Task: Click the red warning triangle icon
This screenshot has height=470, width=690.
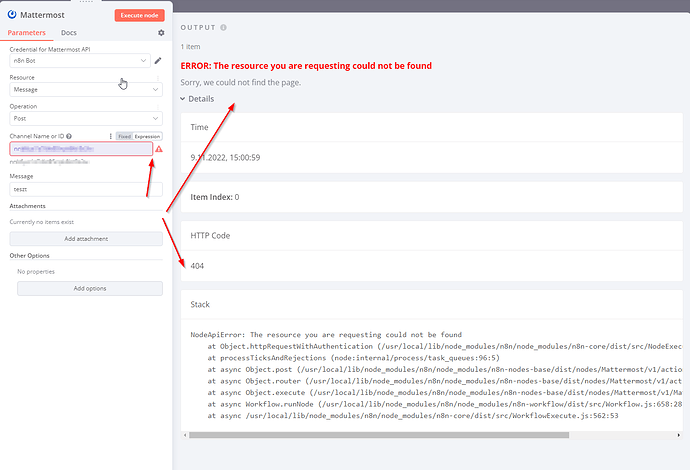Action: (x=159, y=149)
